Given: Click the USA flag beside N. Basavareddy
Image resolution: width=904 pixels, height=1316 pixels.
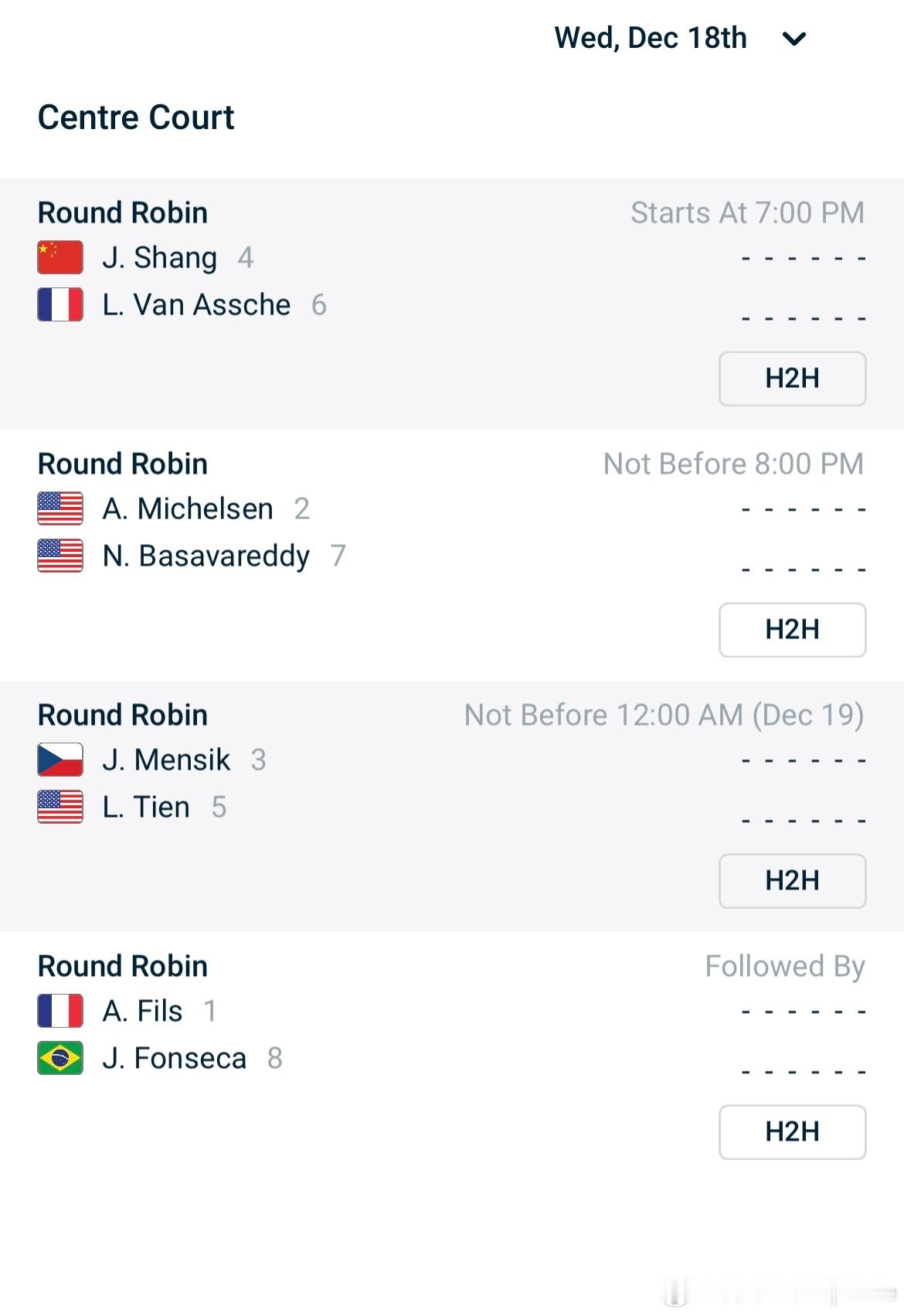Looking at the screenshot, I should [x=60, y=556].
